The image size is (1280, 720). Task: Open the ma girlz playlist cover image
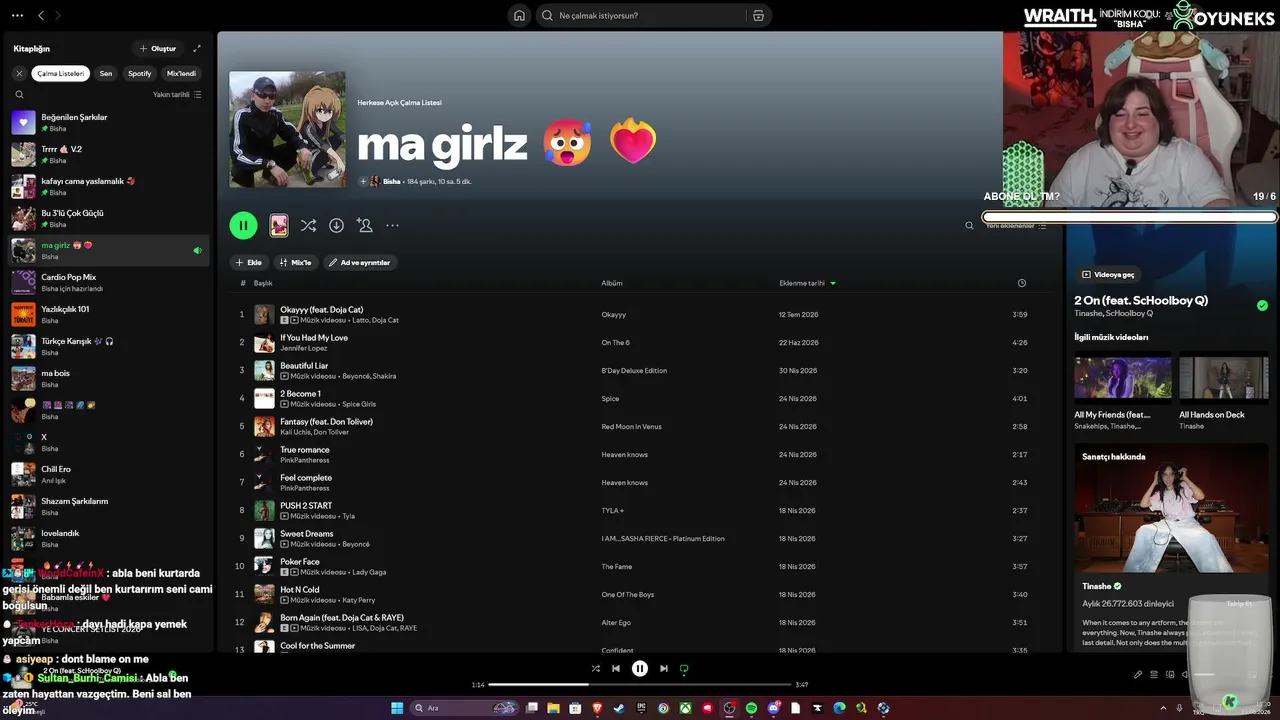point(287,129)
